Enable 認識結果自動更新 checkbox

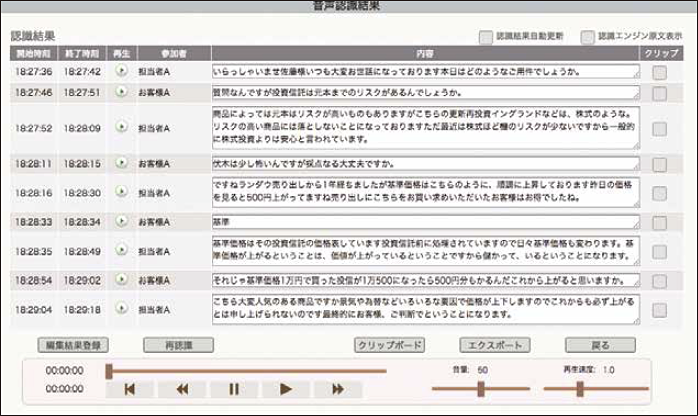coord(485,37)
